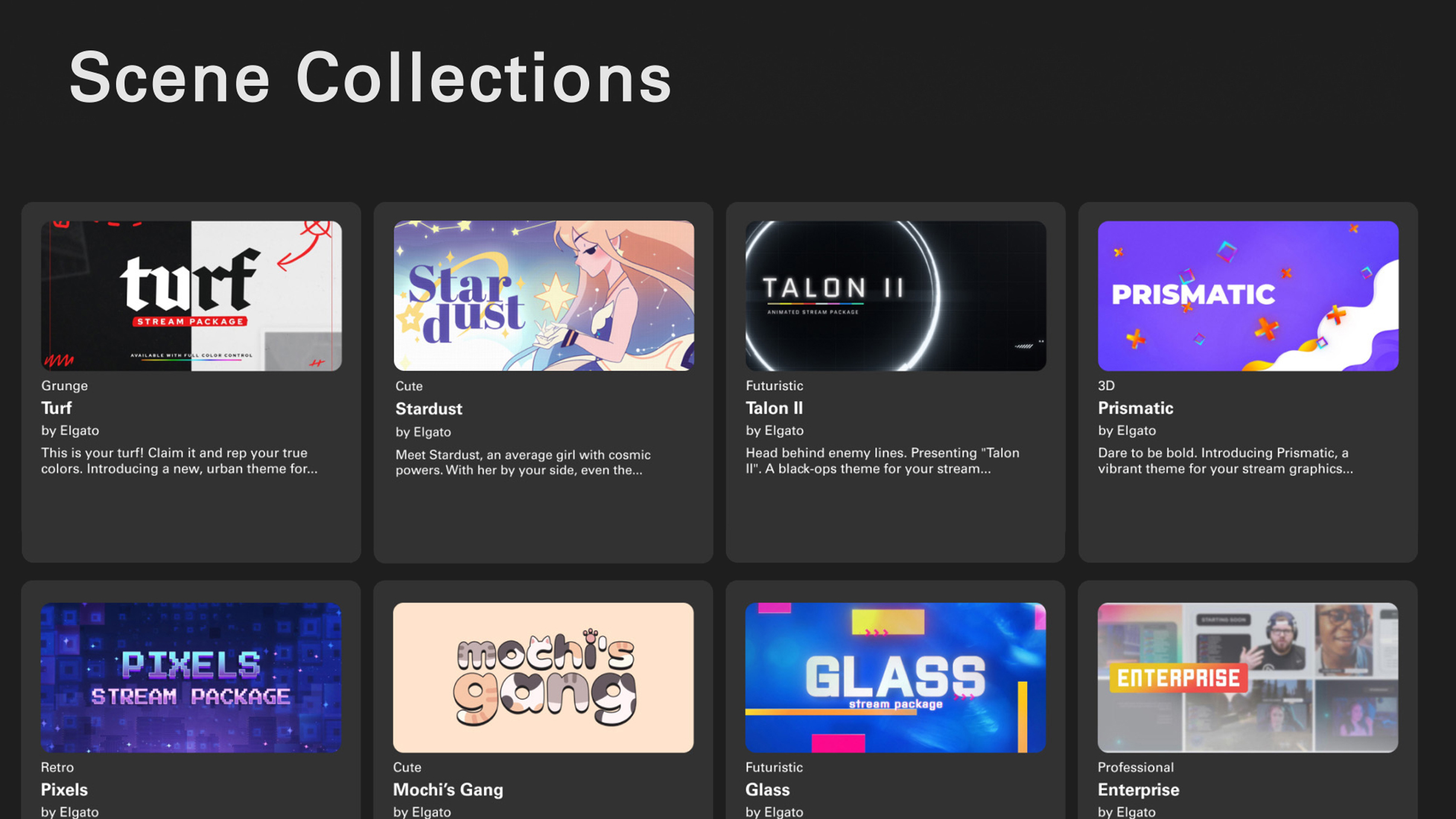Viewport: 1456px width, 819px height.
Task: Select the Prismatic collection title
Action: [1136, 408]
